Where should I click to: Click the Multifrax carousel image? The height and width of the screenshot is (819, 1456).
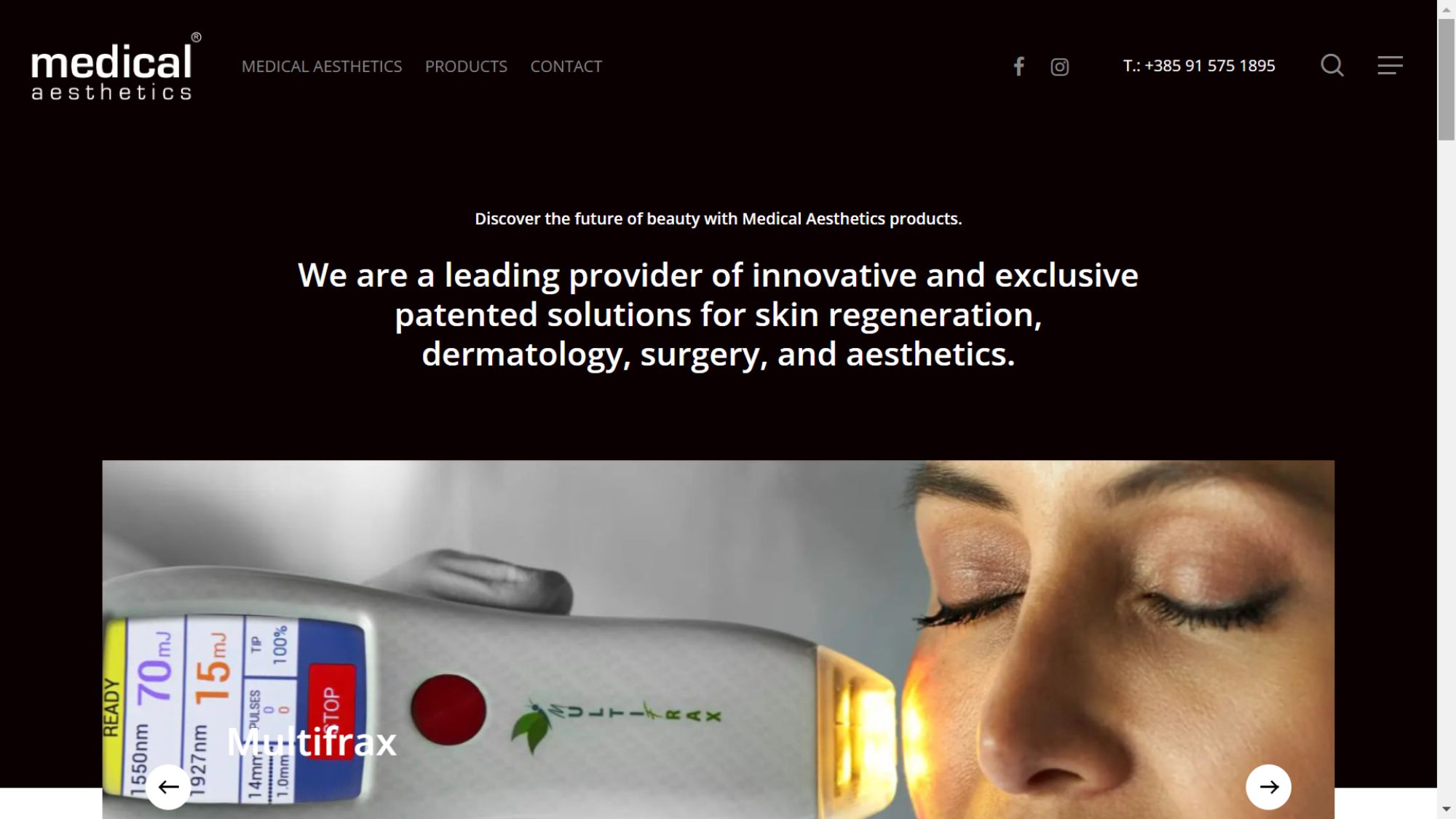tap(718, 639)
